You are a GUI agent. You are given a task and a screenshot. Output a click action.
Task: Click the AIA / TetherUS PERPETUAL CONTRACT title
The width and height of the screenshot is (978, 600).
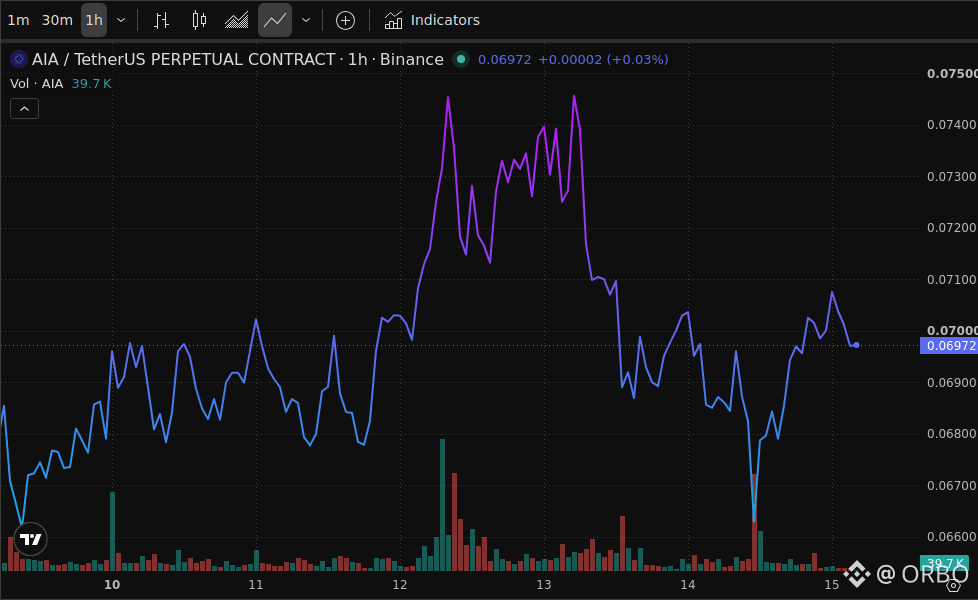click(238, 59)
